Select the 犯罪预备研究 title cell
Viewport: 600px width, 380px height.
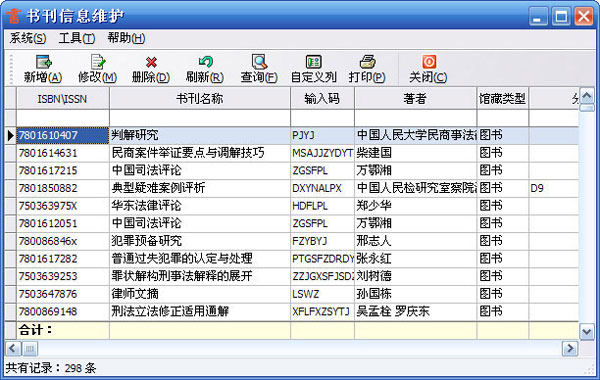200,241
